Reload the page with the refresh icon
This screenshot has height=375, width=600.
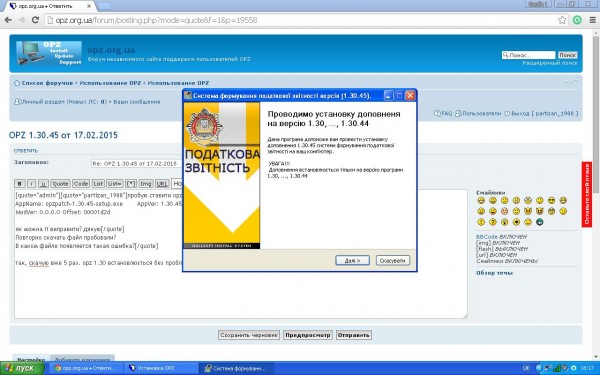point(35,20)
